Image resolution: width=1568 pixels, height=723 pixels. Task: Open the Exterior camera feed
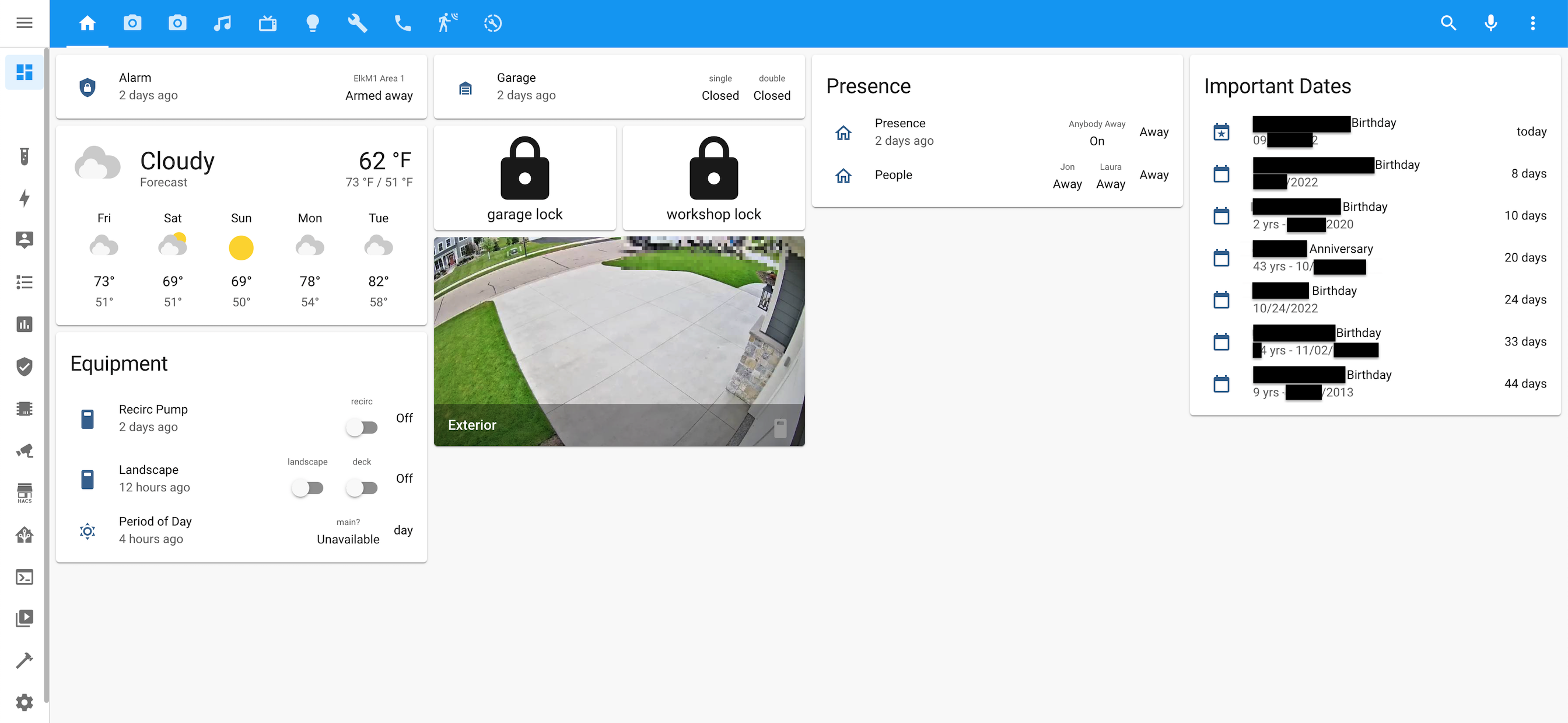click(618, 329)
